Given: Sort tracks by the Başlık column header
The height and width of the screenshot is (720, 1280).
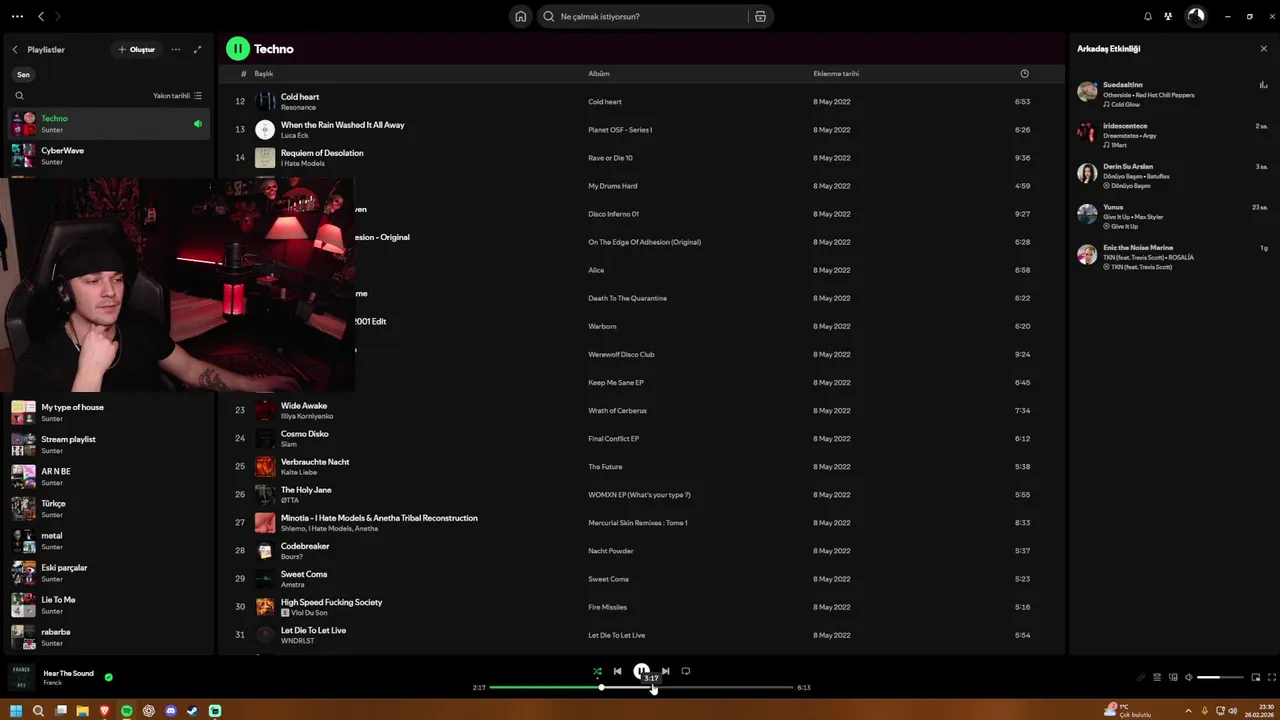Looking at the screenshot, I should 263,73.
